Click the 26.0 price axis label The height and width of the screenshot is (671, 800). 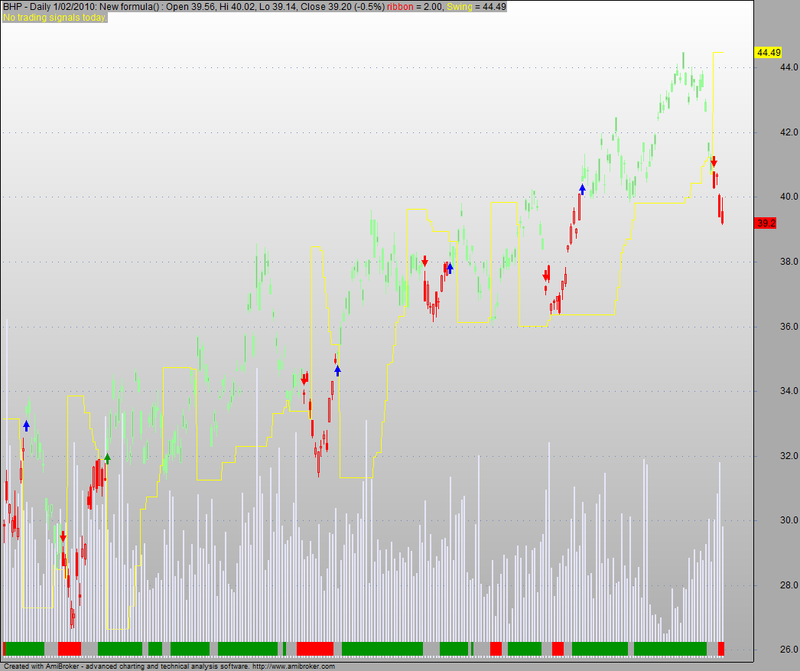click(x=789, y=649)
